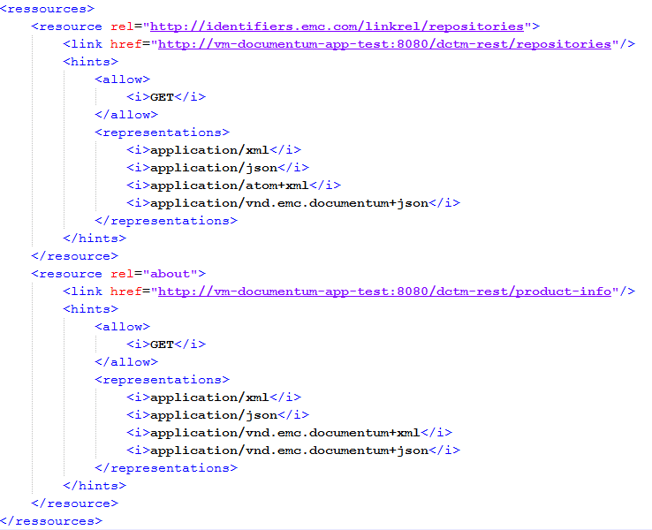Screen dimensions: 652x530
Task: Click <allow> opening tag in about resource
Action: click(x=122, y=327)
